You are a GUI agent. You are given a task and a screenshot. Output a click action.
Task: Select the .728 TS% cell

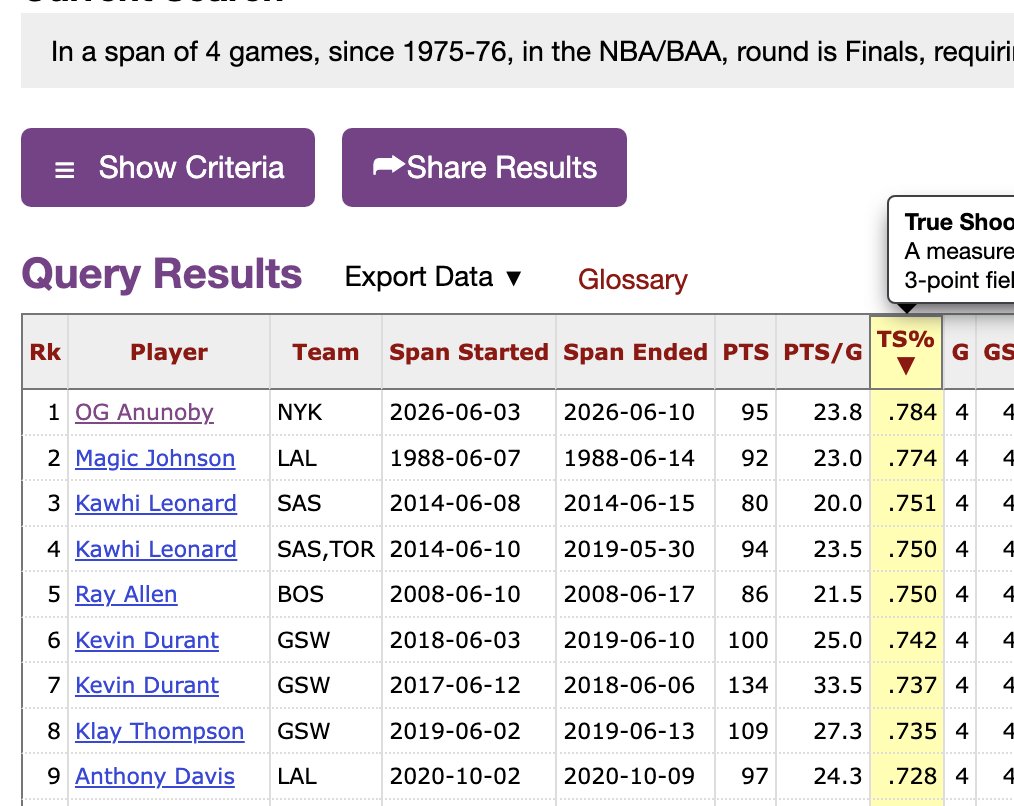(x=907, y=776)
